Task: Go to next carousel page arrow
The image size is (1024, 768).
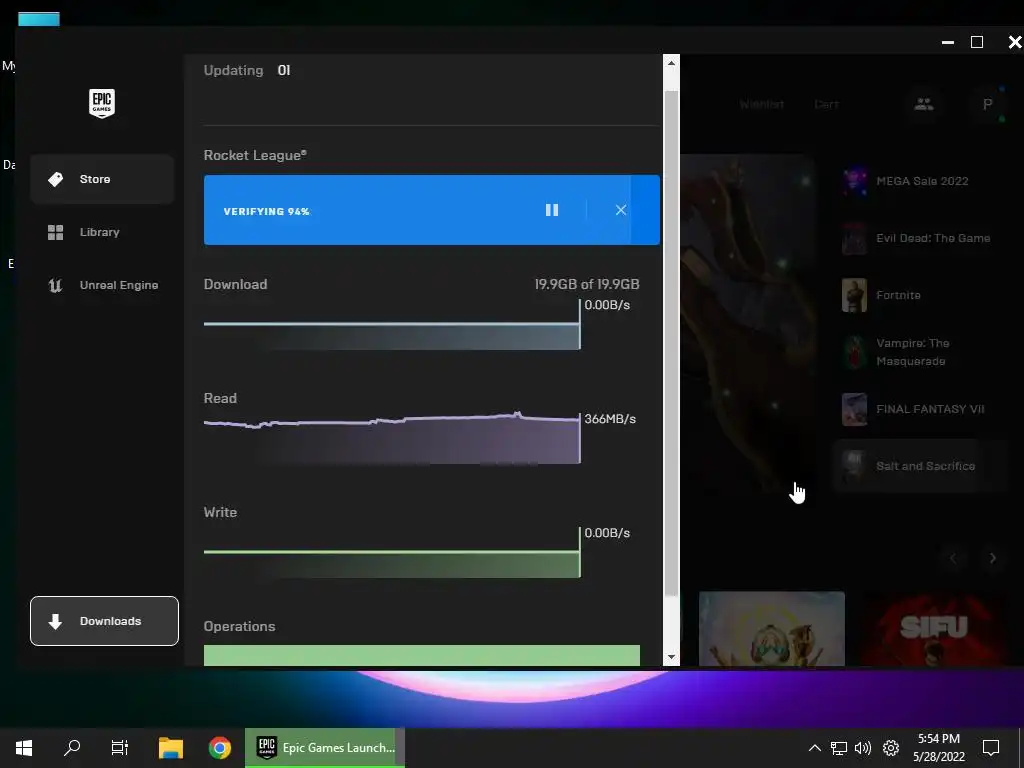Action: point(993,558)
